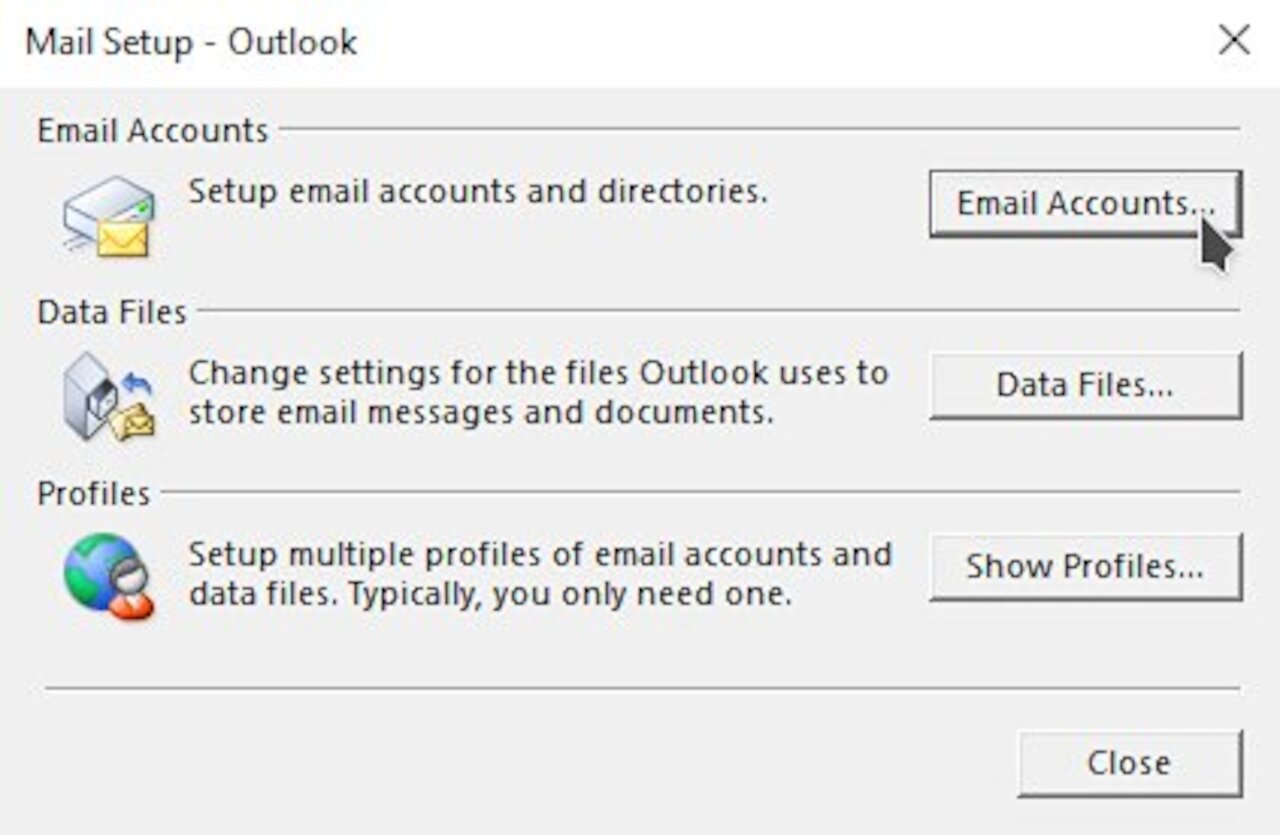This screenshot has width=1280, height=835.
Task: Click the Mail Setup - Outlook title text
Action: tap(190, 42)
